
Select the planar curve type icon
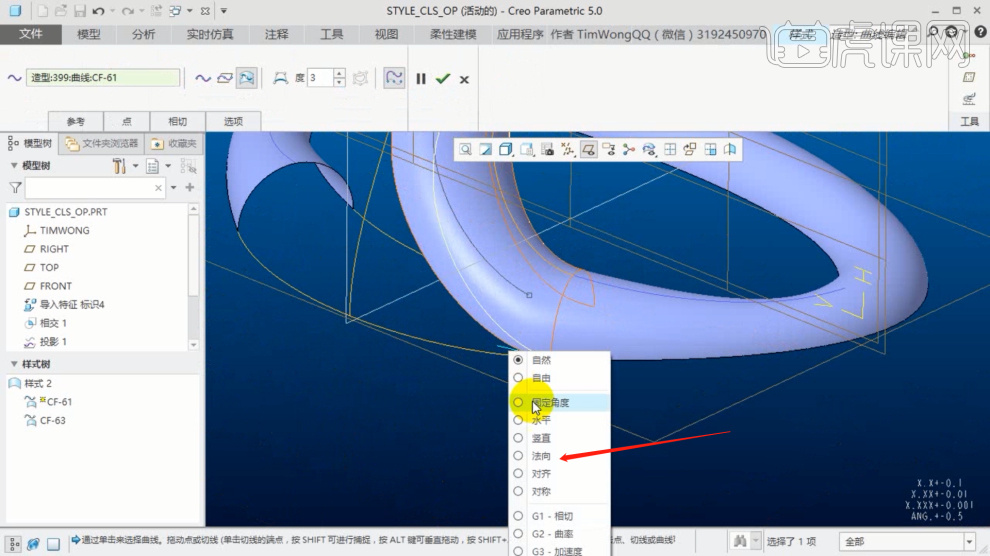coord(225,78)
